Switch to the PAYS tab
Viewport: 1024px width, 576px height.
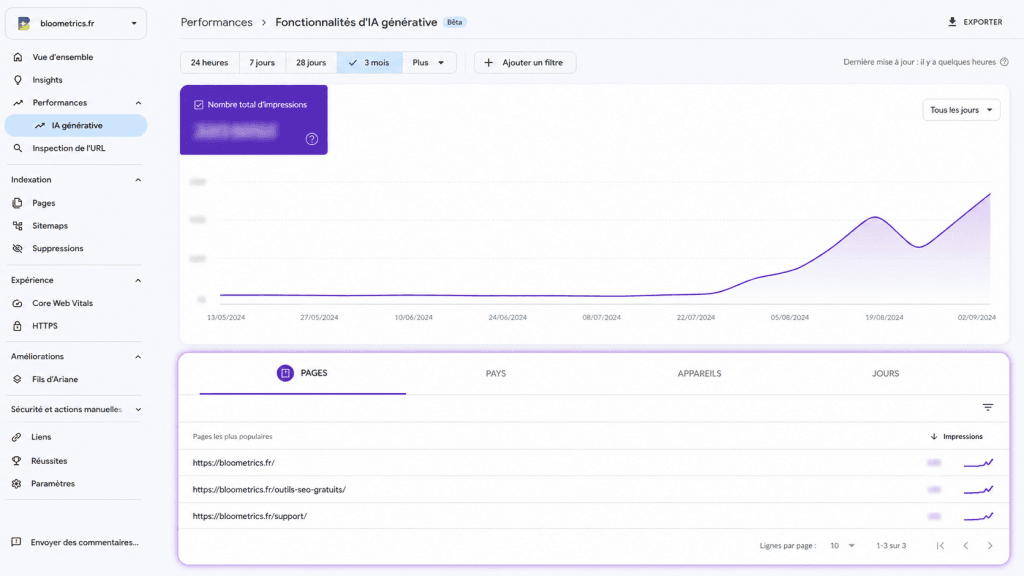[x=496, y=374]
